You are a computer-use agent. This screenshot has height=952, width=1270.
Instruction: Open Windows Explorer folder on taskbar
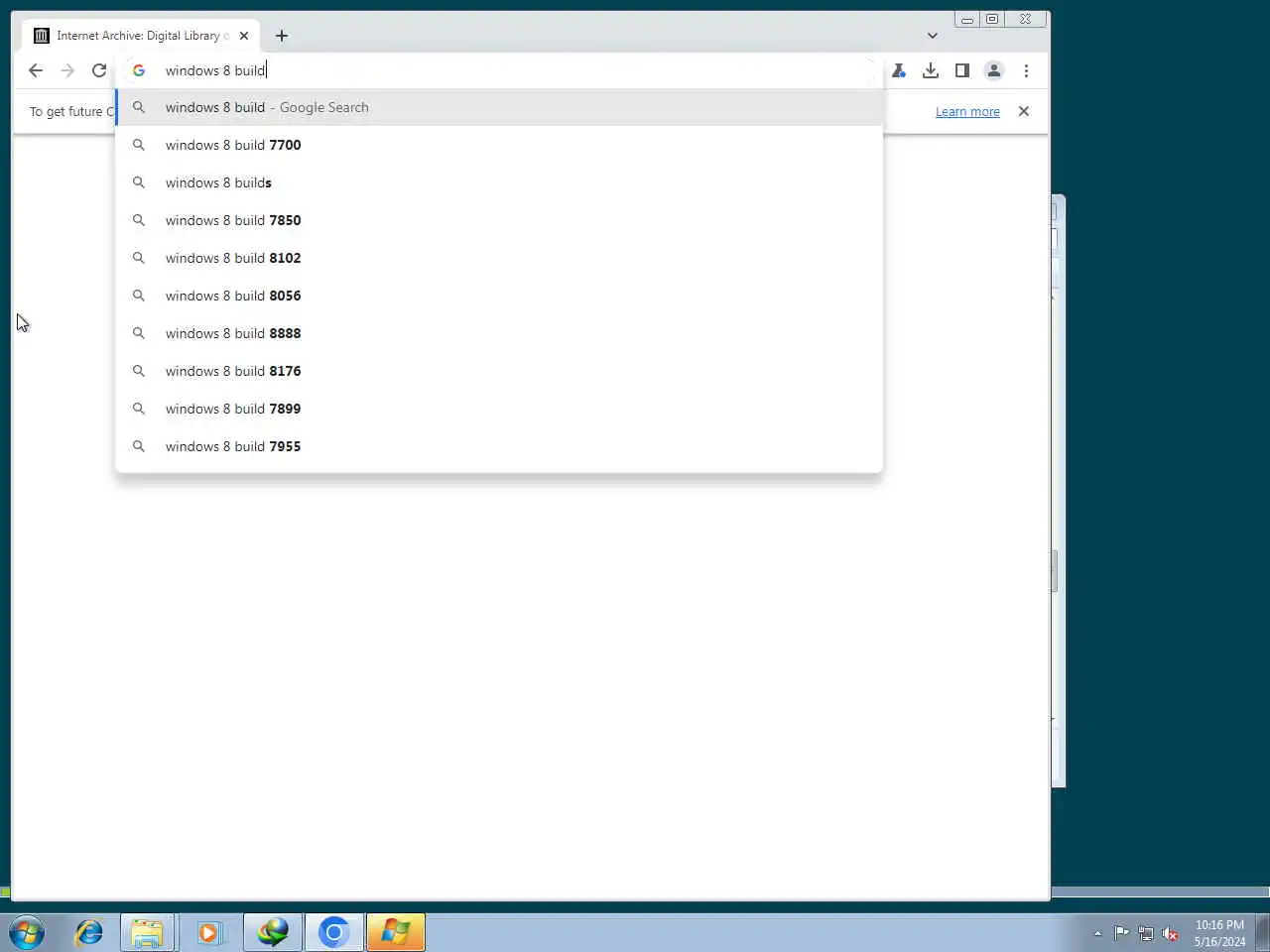(x=148, y=933)
